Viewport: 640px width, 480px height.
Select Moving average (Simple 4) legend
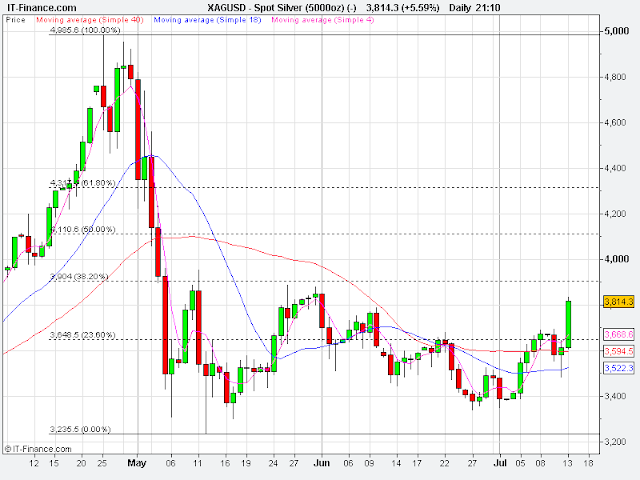[x=322, y=20]
